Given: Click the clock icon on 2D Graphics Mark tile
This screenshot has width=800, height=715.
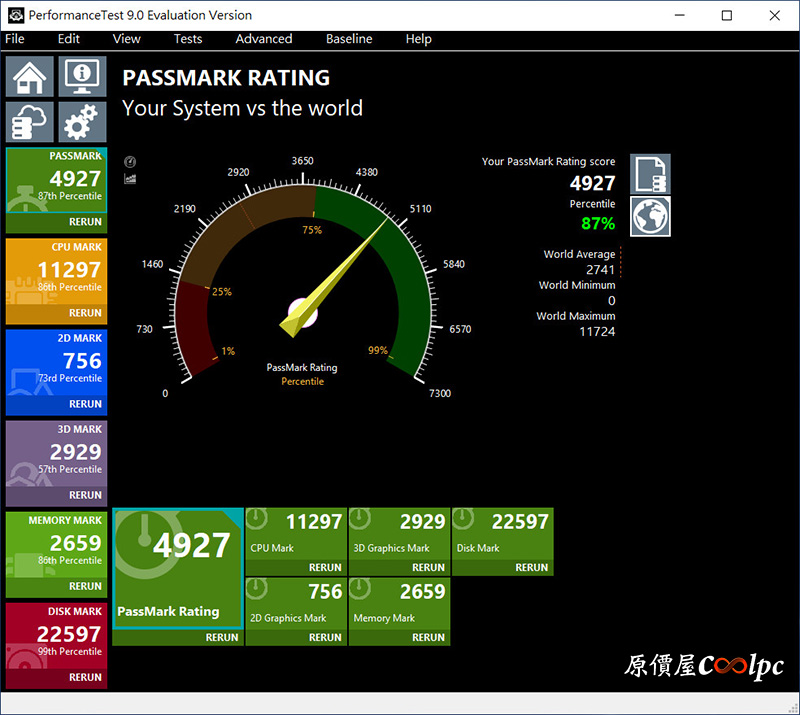Looking at the screenshot, I should [257, 588].
